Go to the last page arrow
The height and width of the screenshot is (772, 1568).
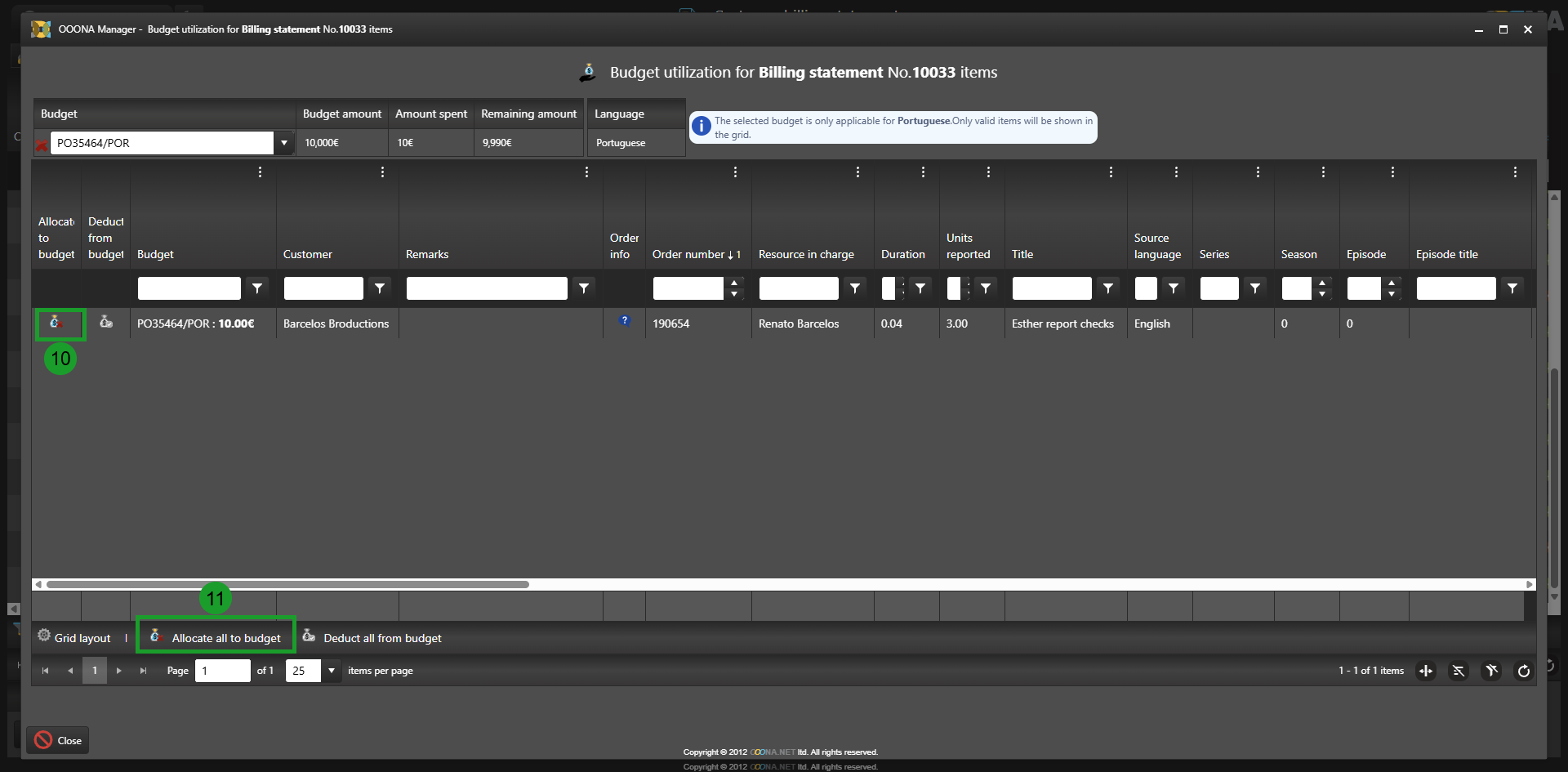click(x=143, y=671)
